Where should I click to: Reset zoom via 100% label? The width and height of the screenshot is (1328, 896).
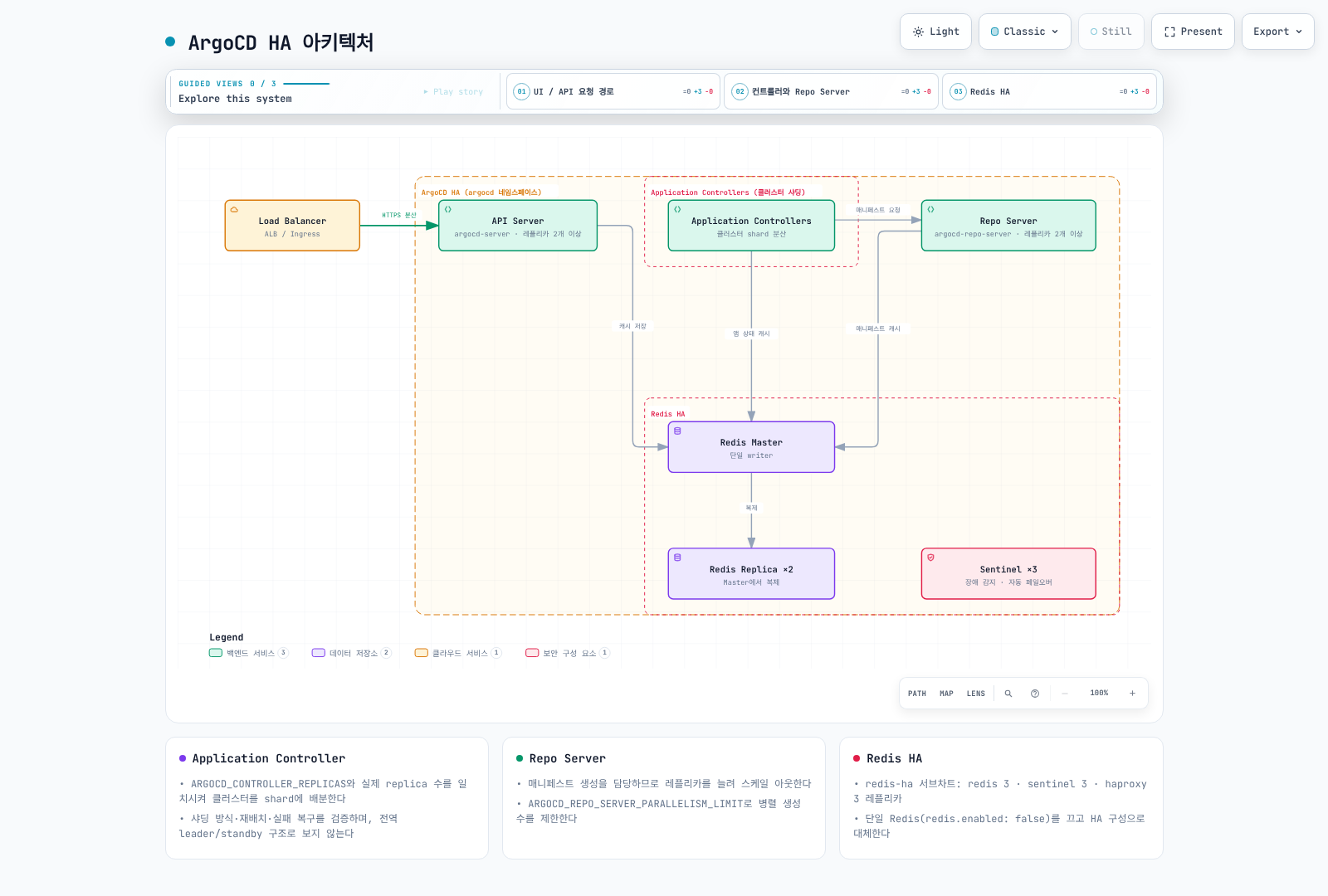click(1099, 693)
